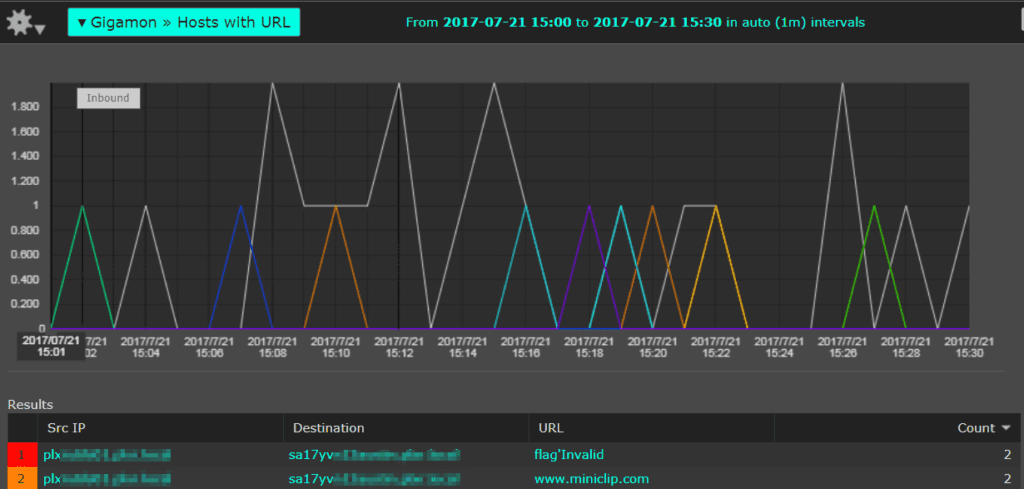Click the 15:12 time axis label
This screenshot has height=489, width=1024.
point(398,347)
